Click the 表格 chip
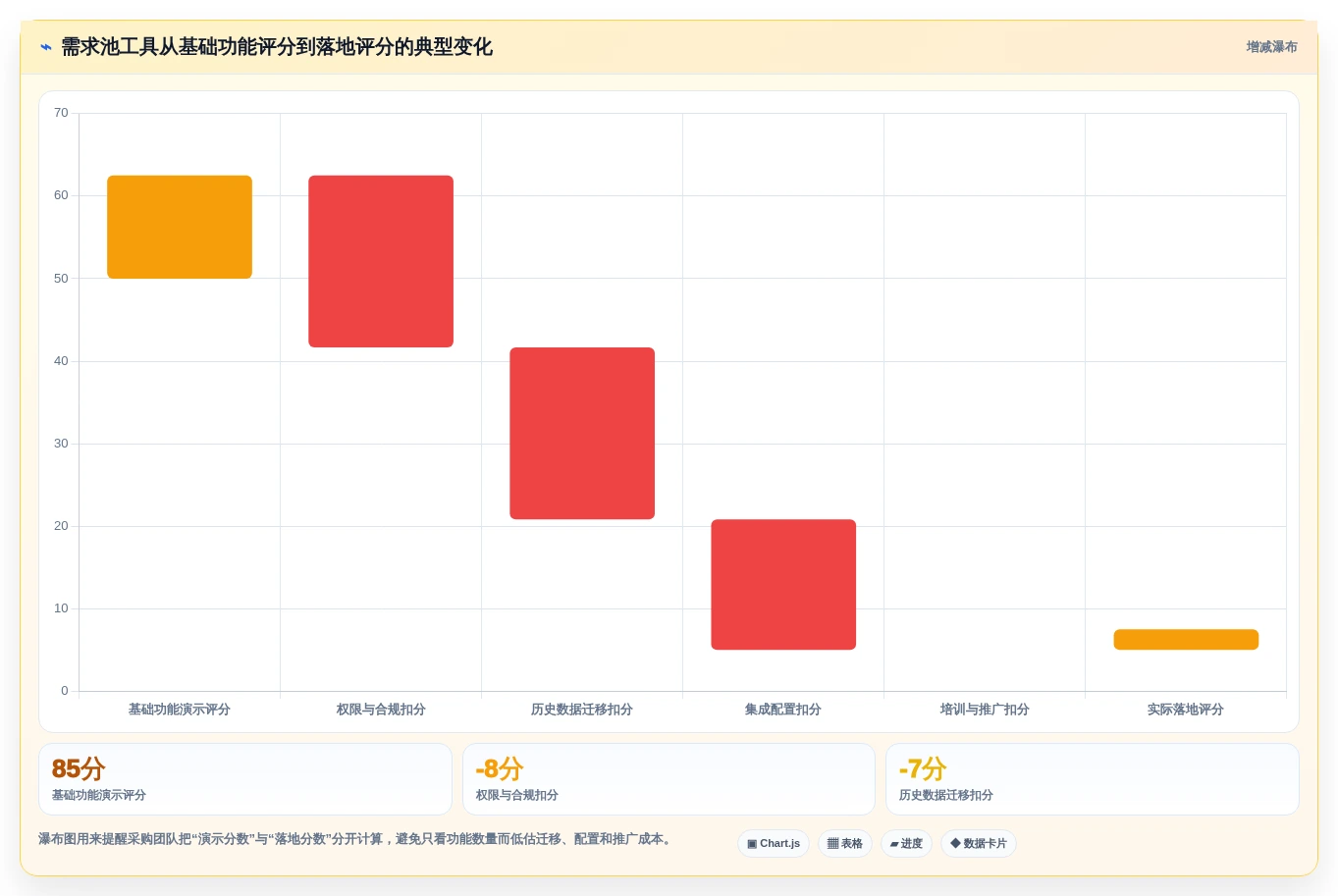 pyautogui.click(x=845, y=844)
